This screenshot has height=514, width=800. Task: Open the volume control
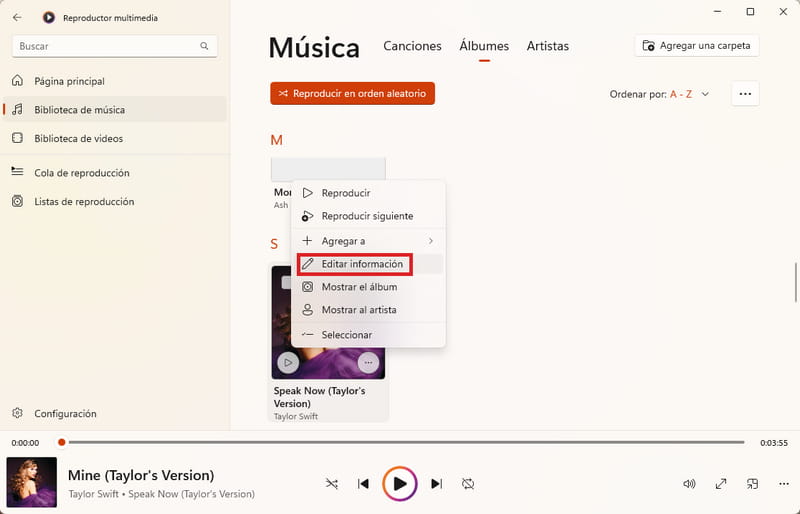689,484
